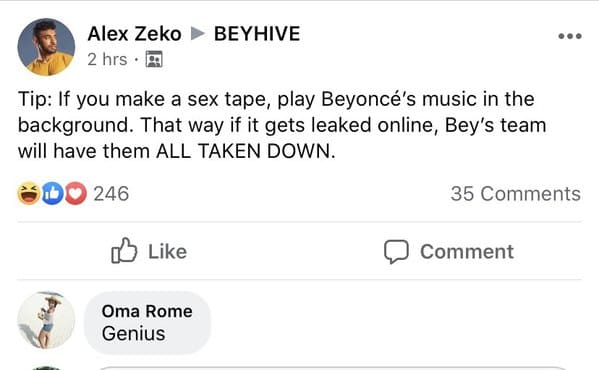Click the group audience icon beside 2 hrs
Screen dimensions: 599x370
[x=154, y=59]
